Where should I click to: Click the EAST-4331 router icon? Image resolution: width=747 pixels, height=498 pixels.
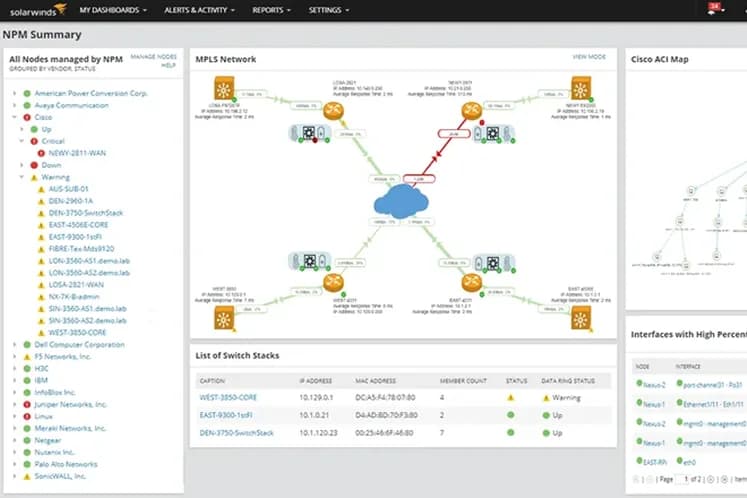(472, 283)
